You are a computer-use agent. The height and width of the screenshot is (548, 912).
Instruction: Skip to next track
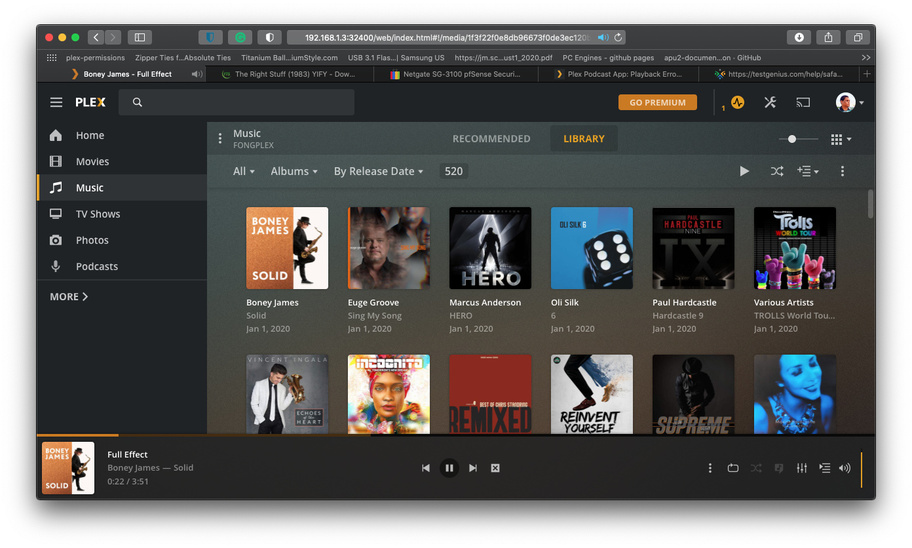473,468
